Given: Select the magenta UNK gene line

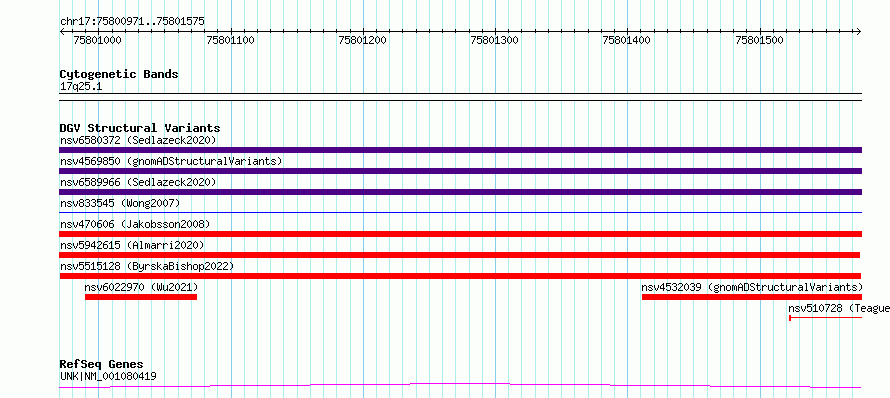Looking at the screenshot, I should (460, 386).
